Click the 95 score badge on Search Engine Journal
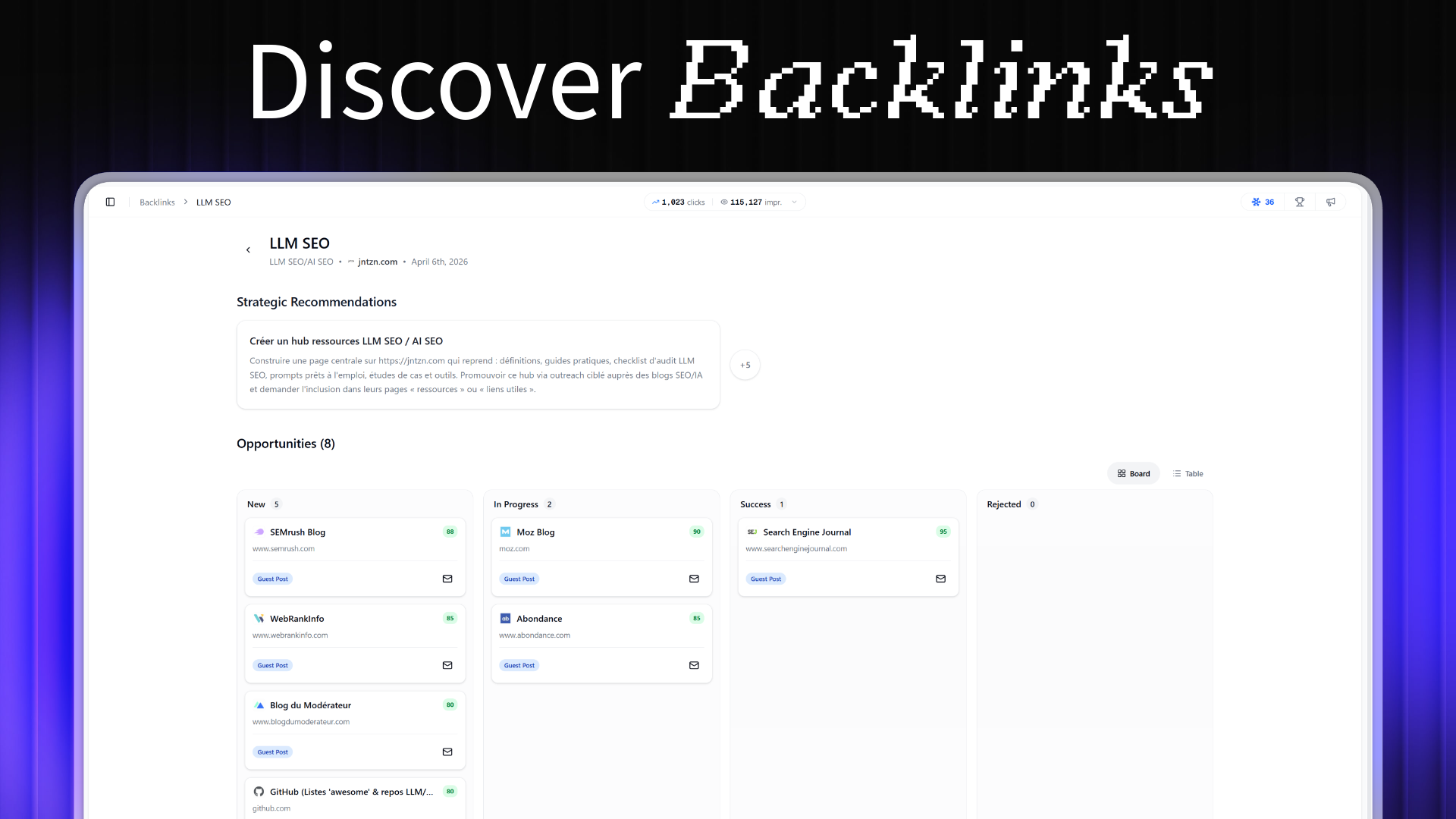1456x819 pixels. point(943,532)
